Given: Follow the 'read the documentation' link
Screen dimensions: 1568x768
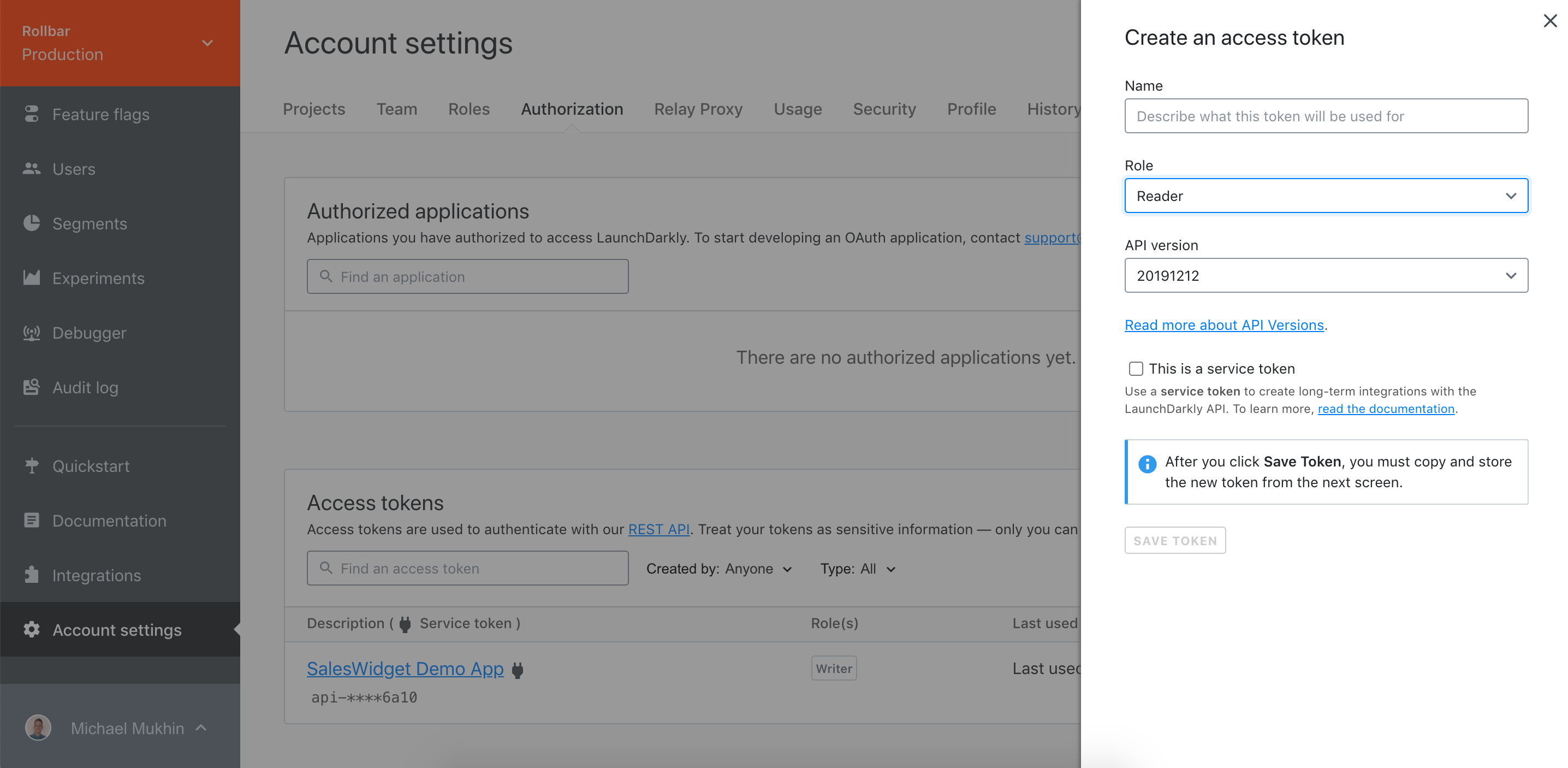Looking at the screenshot, I should point(1386,409).
